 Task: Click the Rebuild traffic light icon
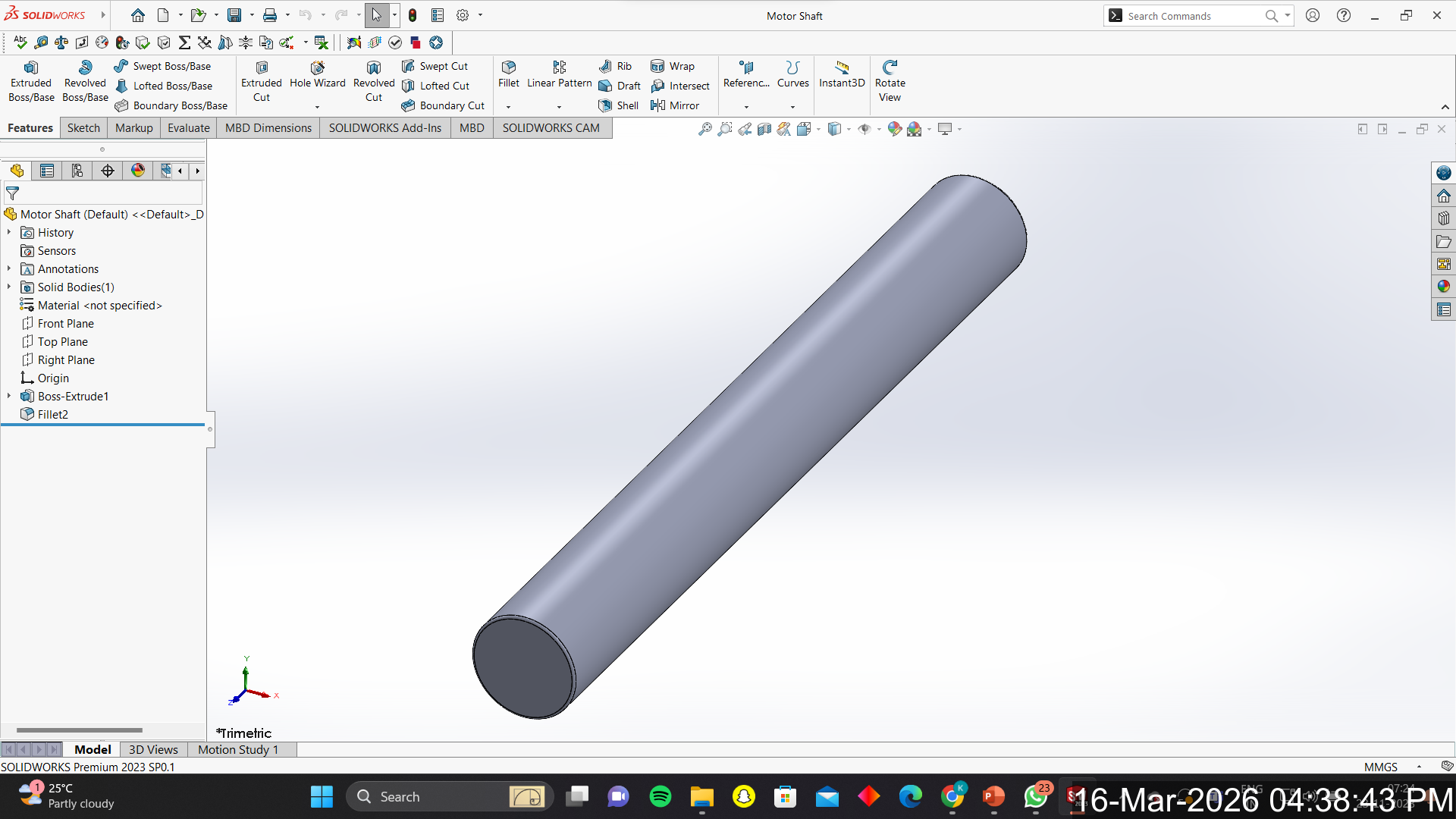pos(413,15)
